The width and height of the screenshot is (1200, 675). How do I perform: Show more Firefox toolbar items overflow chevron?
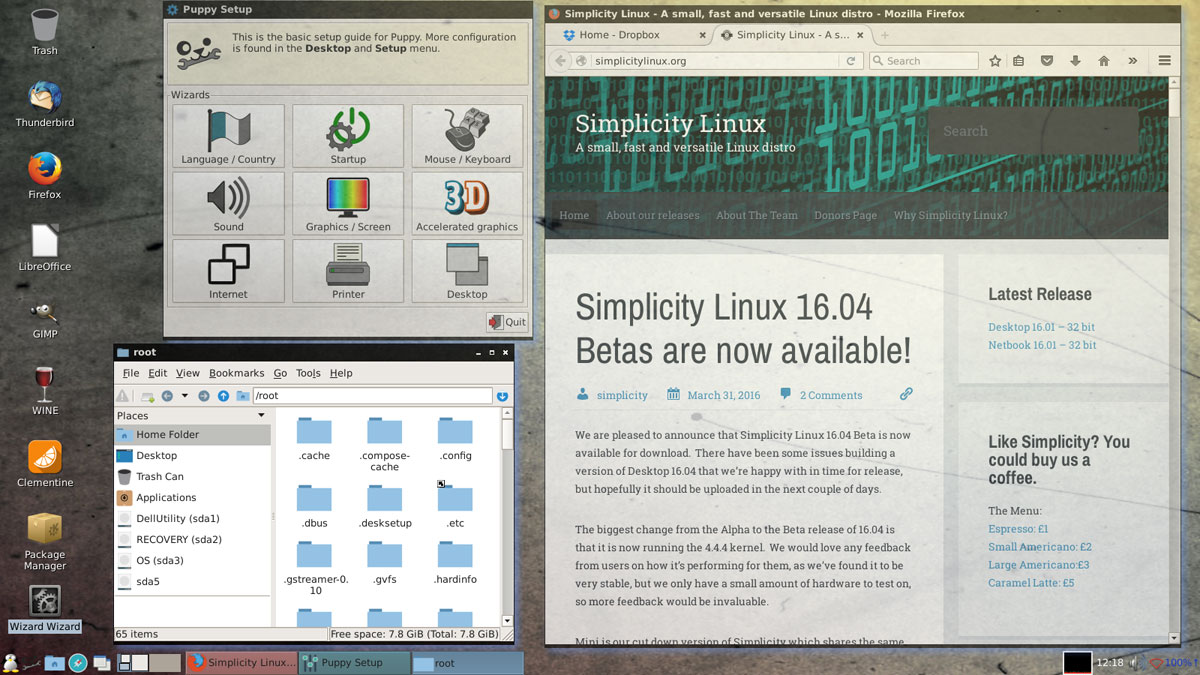pos(1133,61)
